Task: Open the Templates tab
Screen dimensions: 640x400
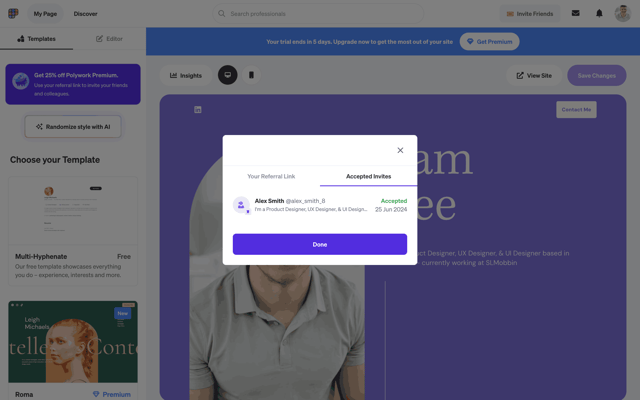Action: click(x=36, y=39)
